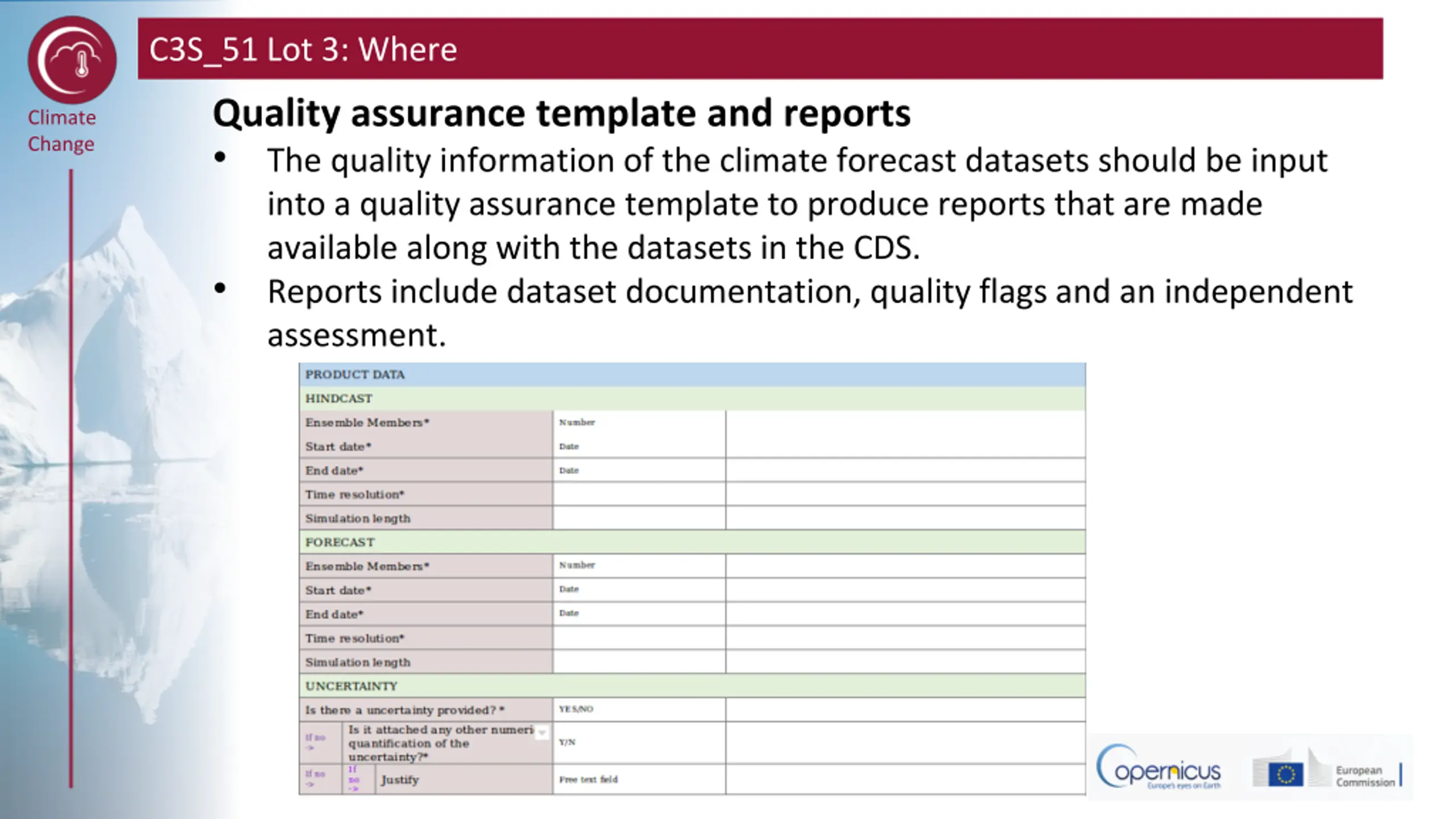This screenshot has width=1456, height=819.
Task: Click the 'Date' cell for Hindcast Start date
Action: tap(639, 446)
